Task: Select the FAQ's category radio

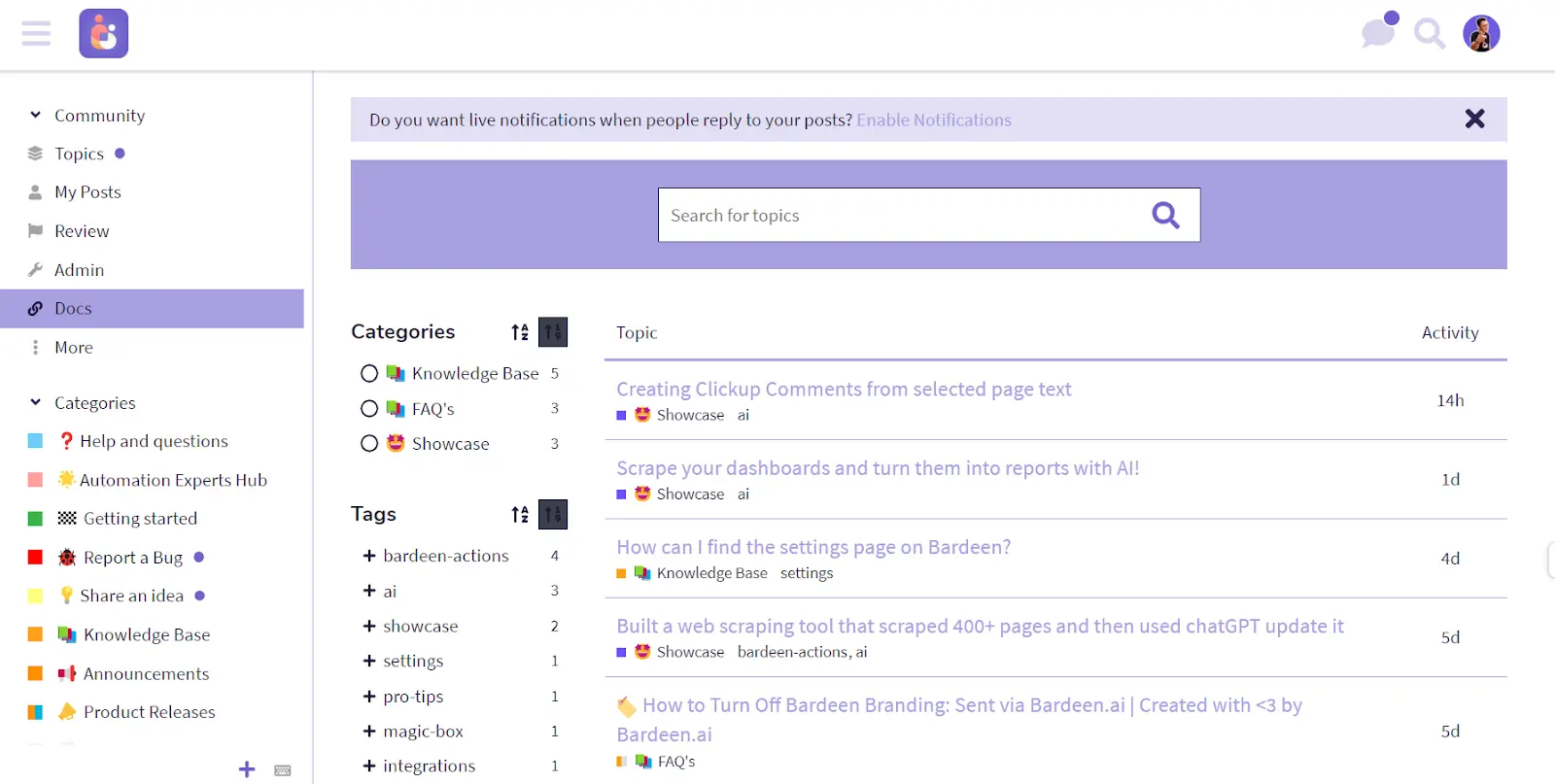Action: pyautogui.click(x=369, y=409)
